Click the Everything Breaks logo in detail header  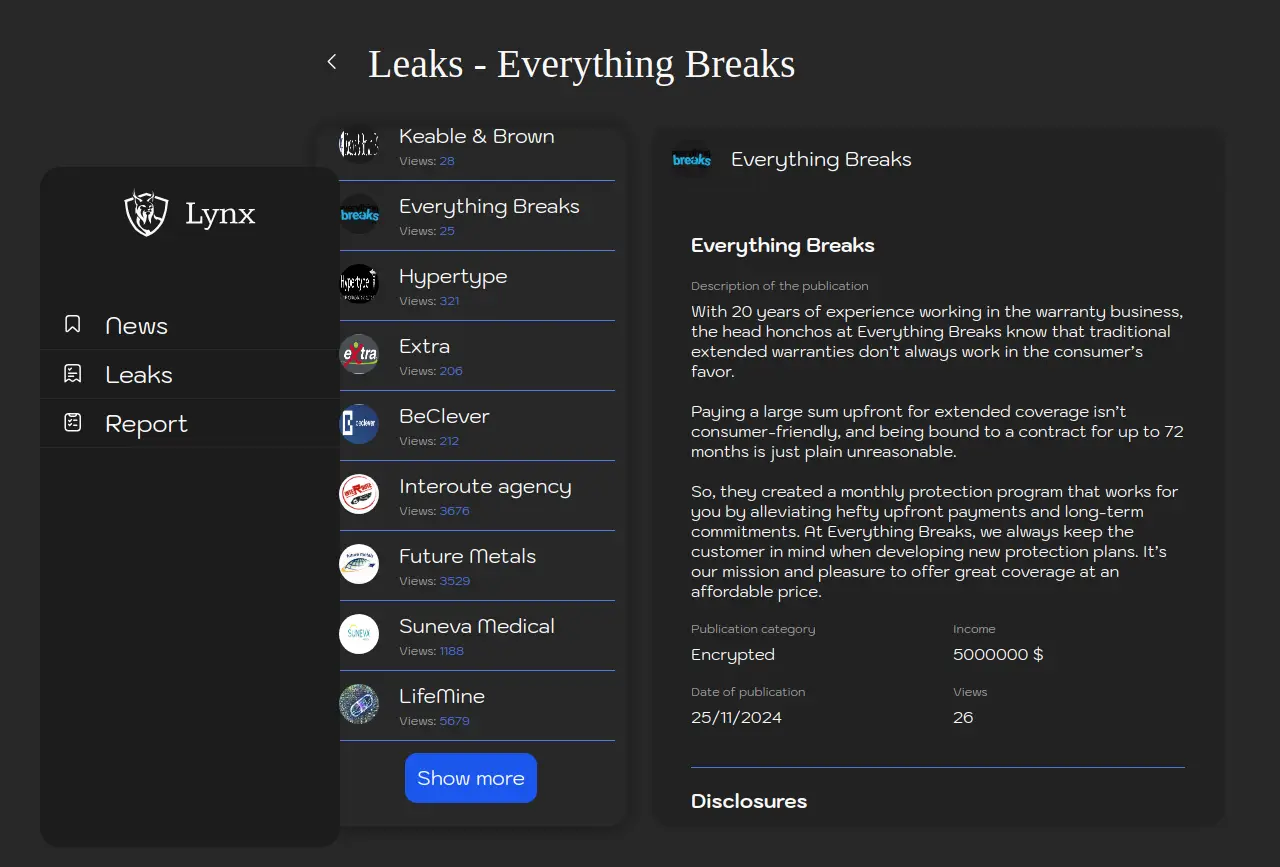pos(692,160)
